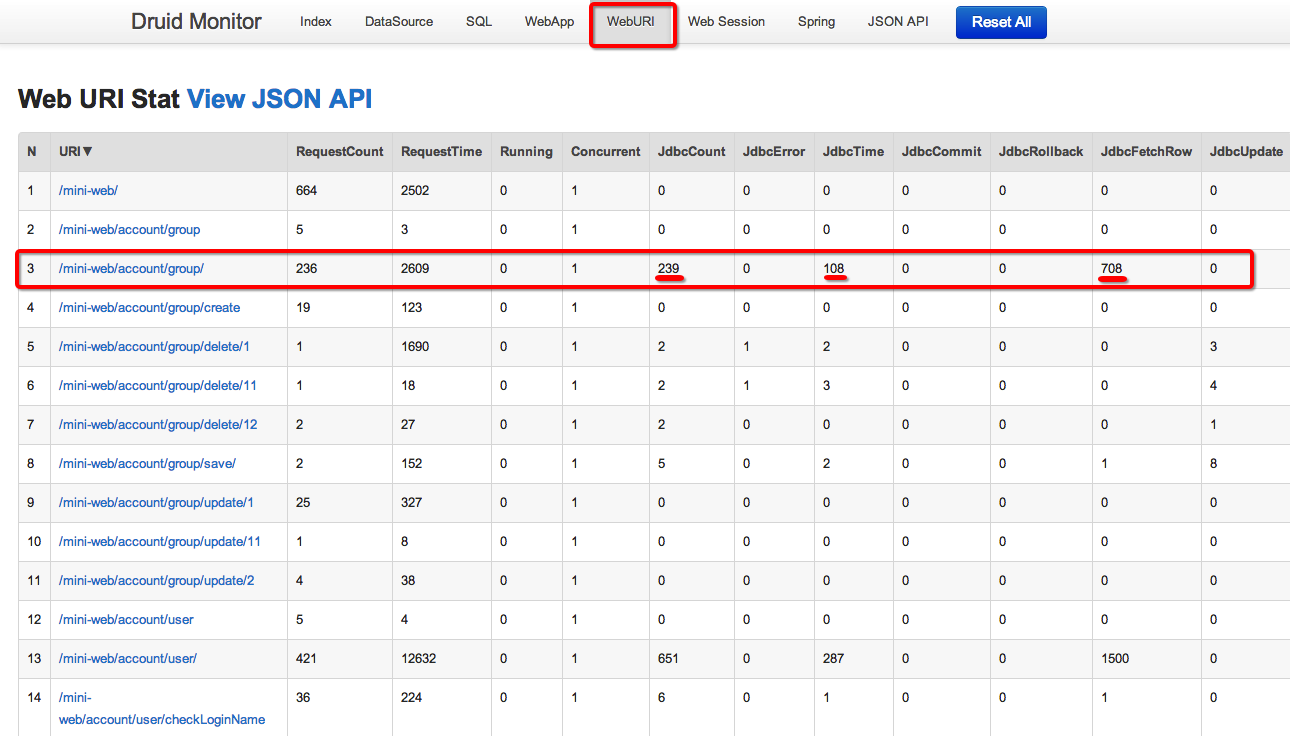Sort the table by RequestTime
This screenshot has width=1290, height=736.
(x=441, y=151)
